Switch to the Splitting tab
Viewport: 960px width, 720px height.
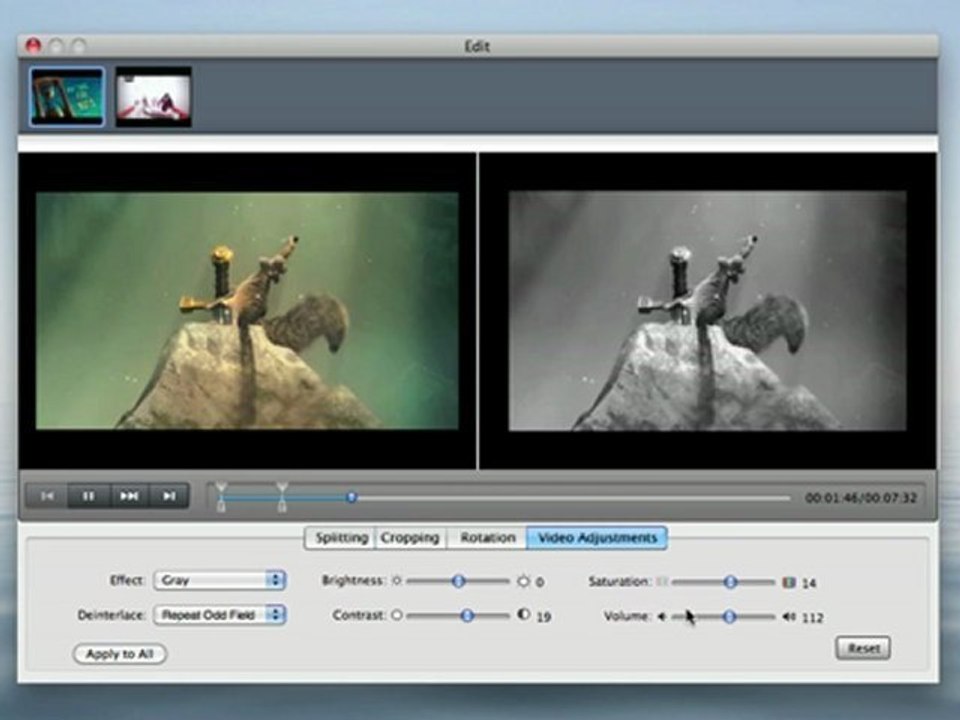[x=340, y=538]
